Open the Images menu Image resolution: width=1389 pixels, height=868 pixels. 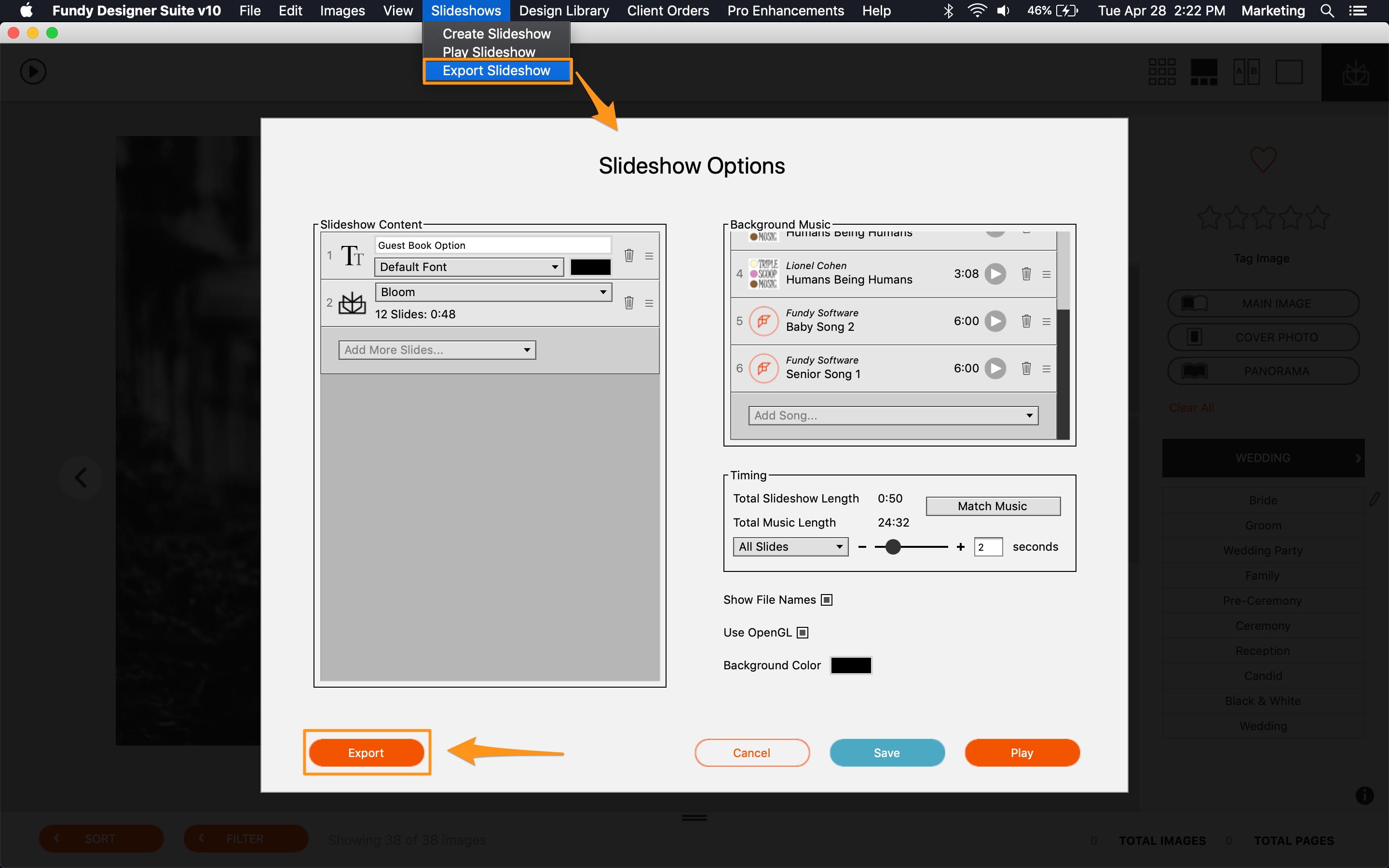[342, 10]
